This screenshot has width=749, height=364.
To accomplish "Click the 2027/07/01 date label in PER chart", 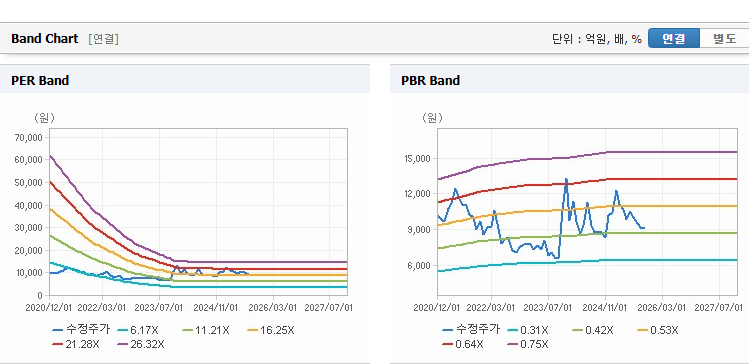I will [329, 307].
